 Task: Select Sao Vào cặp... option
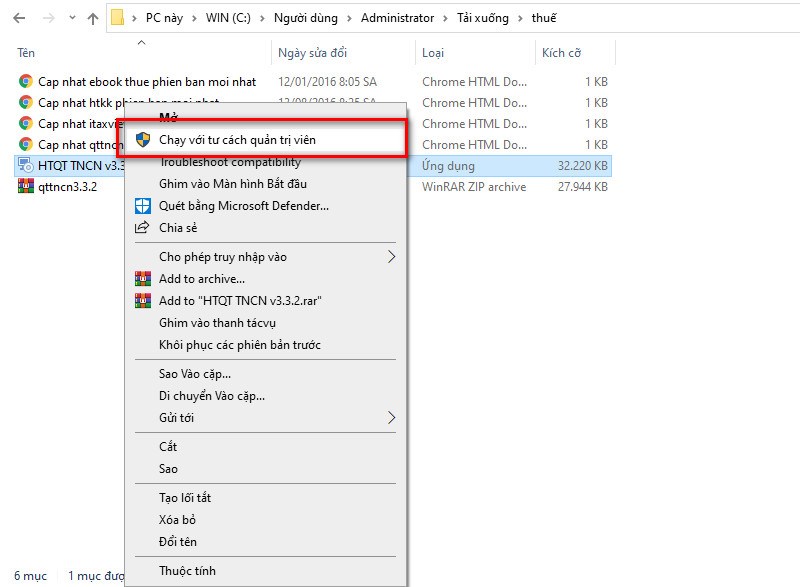[195, 374]
